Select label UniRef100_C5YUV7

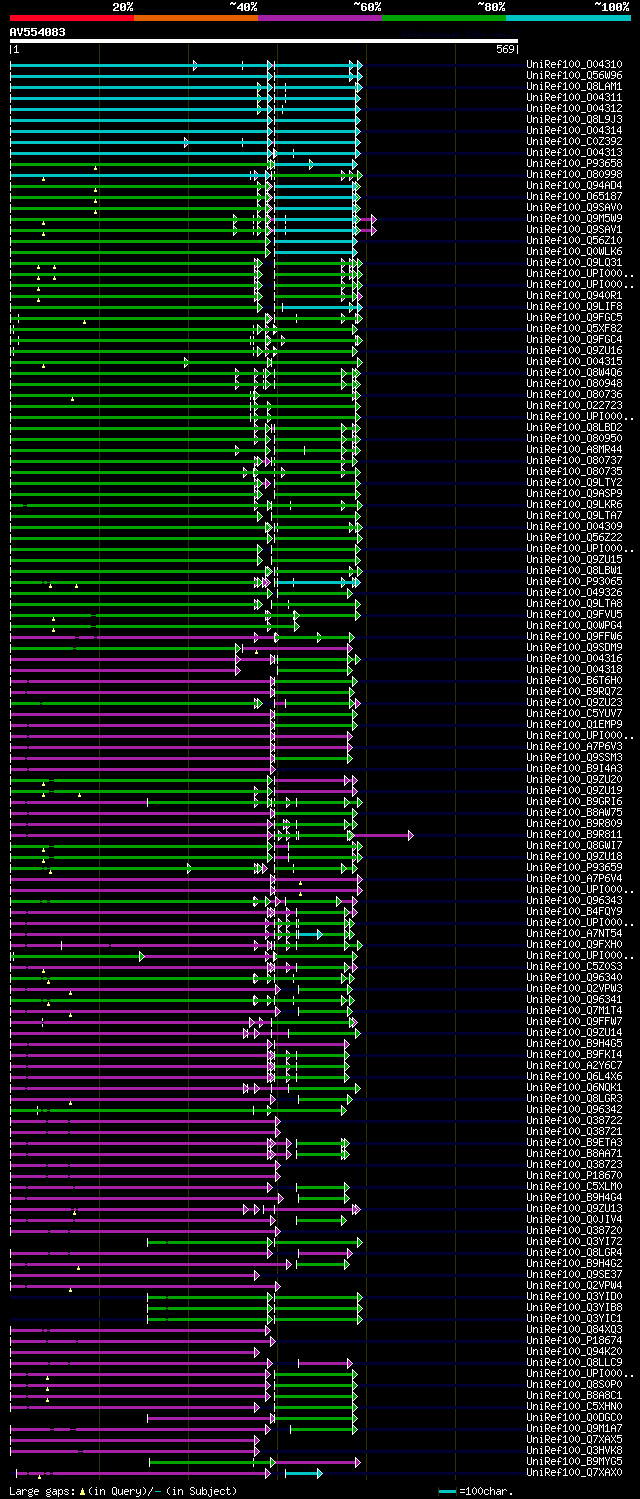[x=574, y=713]
